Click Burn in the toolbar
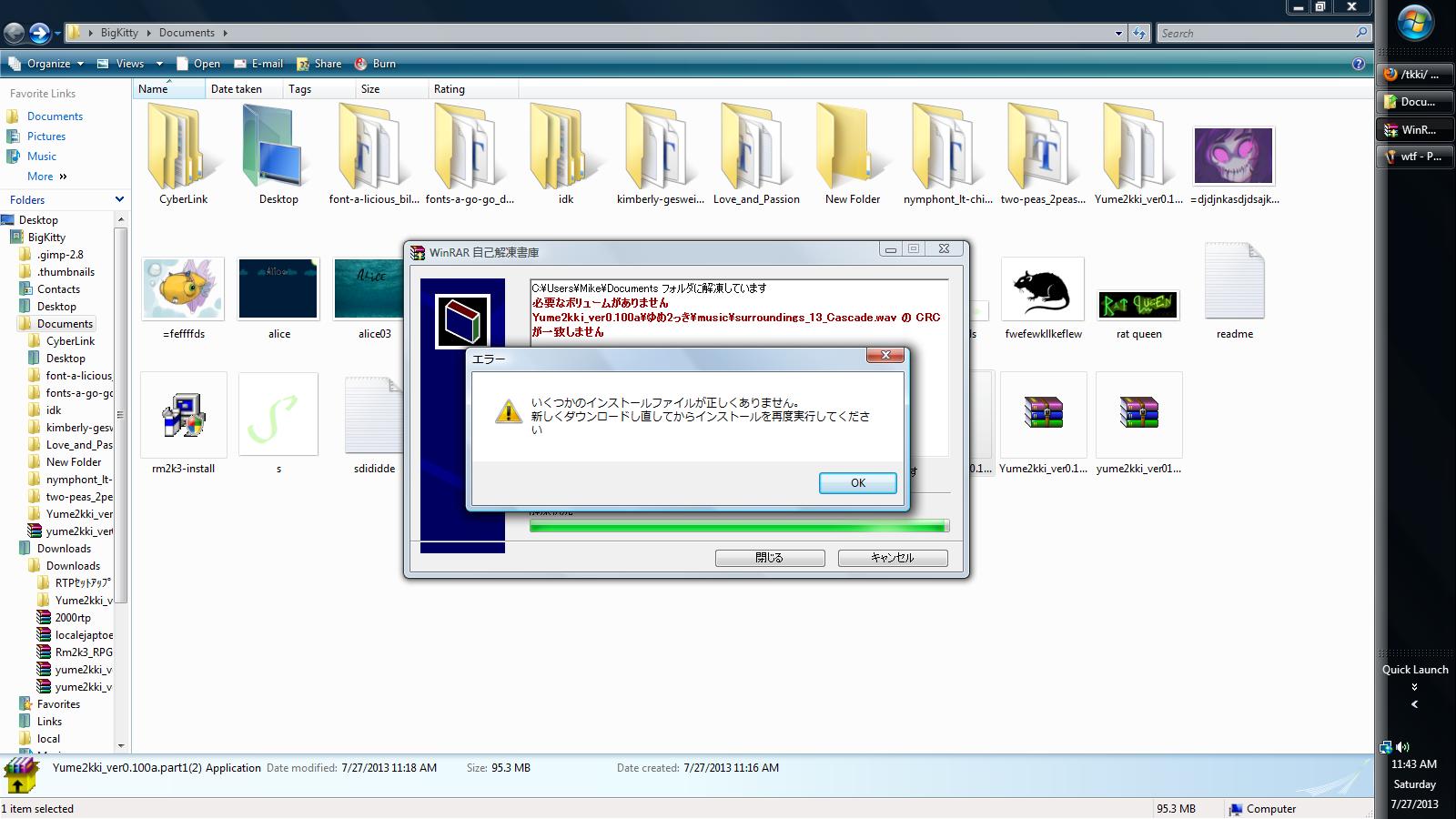 point(375,64)
